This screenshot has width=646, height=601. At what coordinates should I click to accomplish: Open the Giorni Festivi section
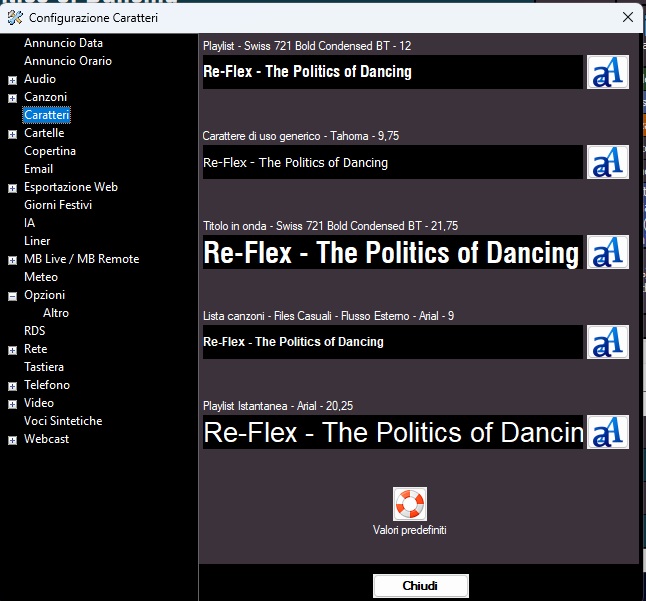(x=58, y=205)
